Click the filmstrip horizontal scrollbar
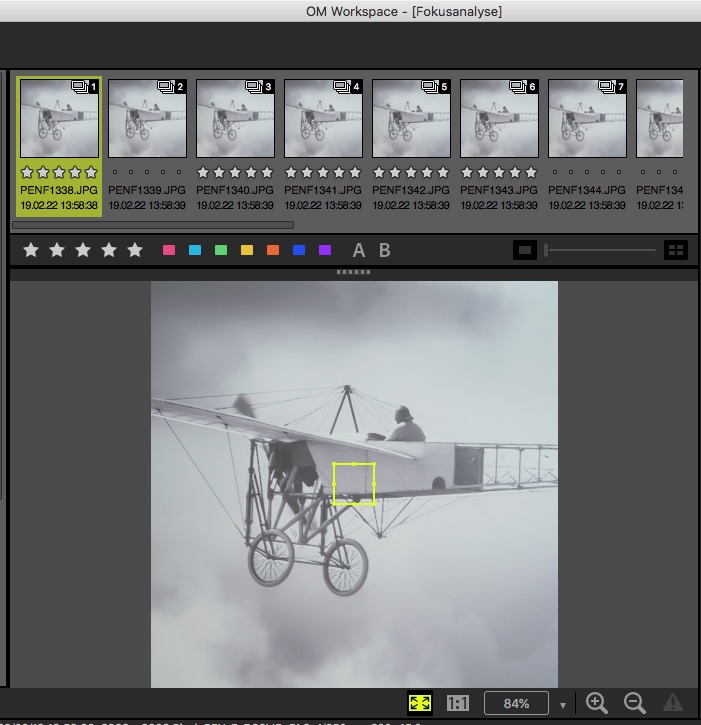The image size is (701, 725). 153,225
